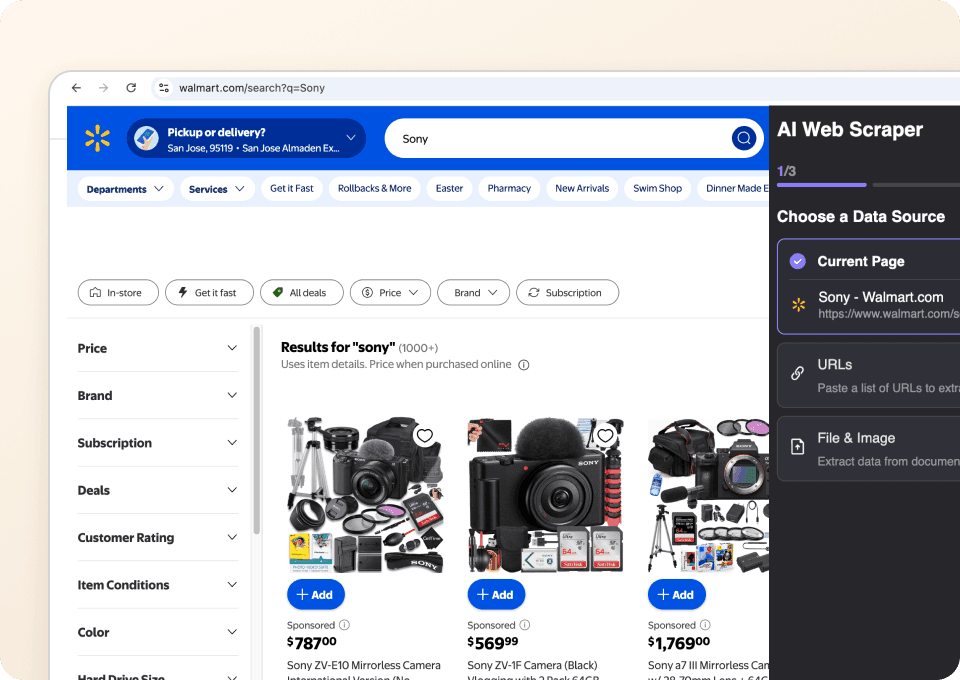
Task: Click the Walmart spark logo
Action: point(97,138)
